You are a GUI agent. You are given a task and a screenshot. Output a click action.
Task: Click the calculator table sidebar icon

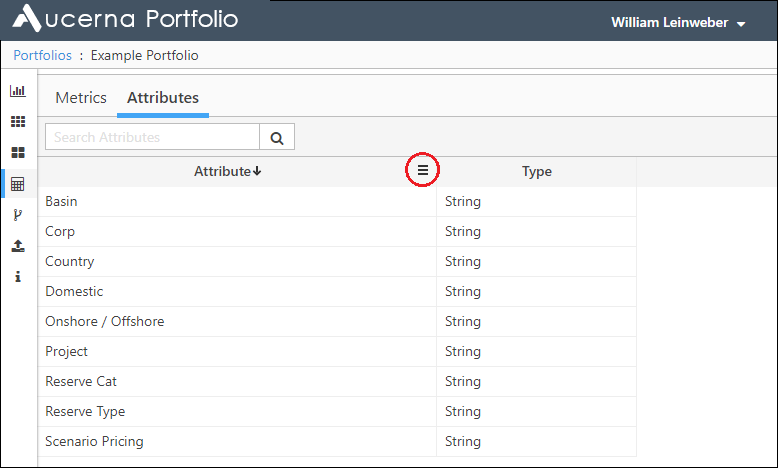[18, 184]
